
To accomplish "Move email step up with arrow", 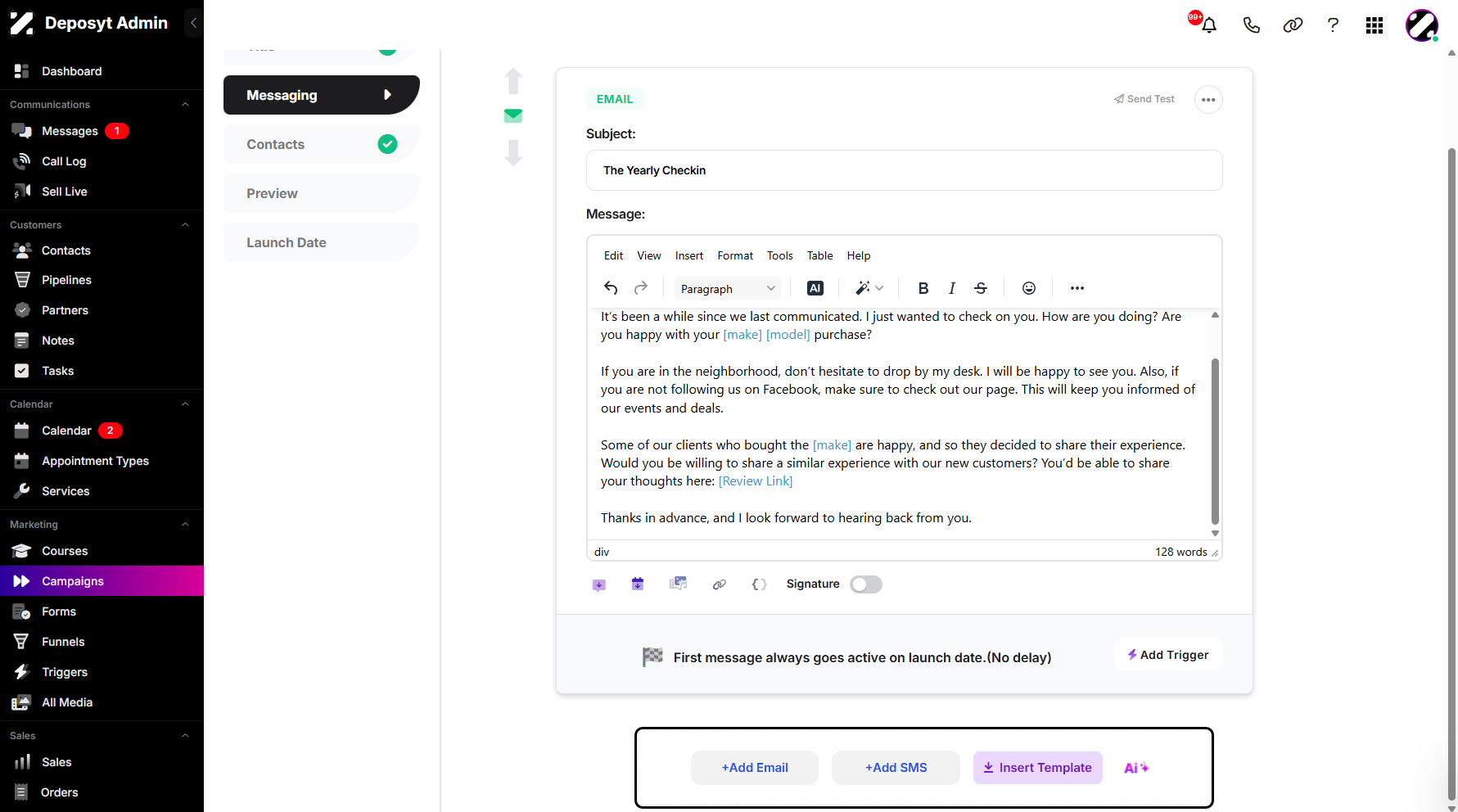I will (513, 81).
